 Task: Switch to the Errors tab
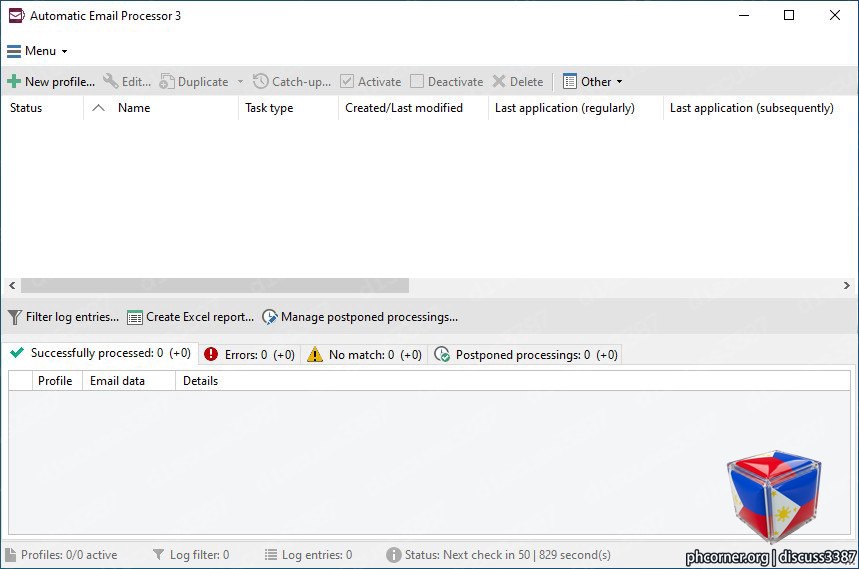pyautogui.click(x=250, y=355)
